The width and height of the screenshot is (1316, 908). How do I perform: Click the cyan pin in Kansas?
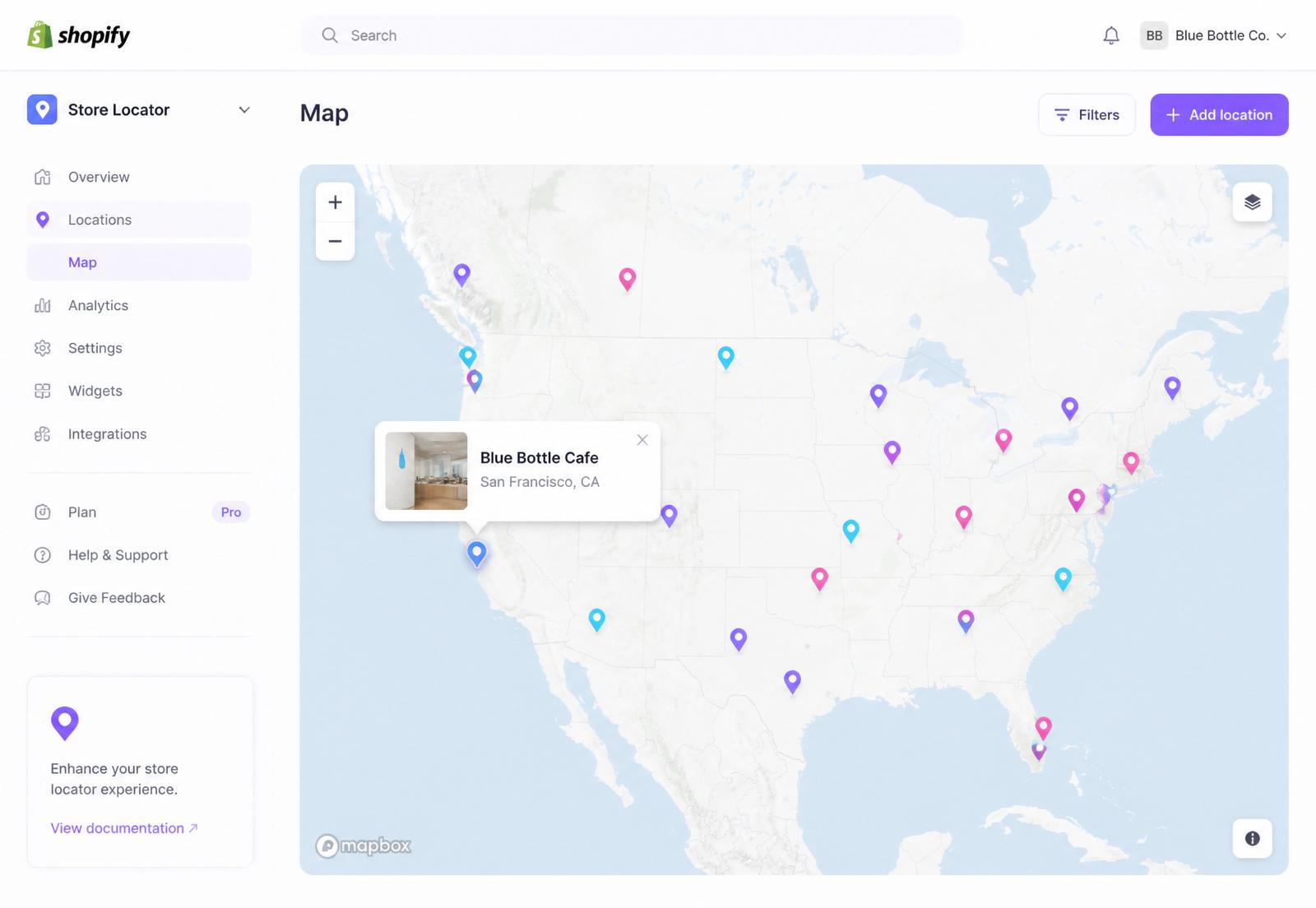850,530
